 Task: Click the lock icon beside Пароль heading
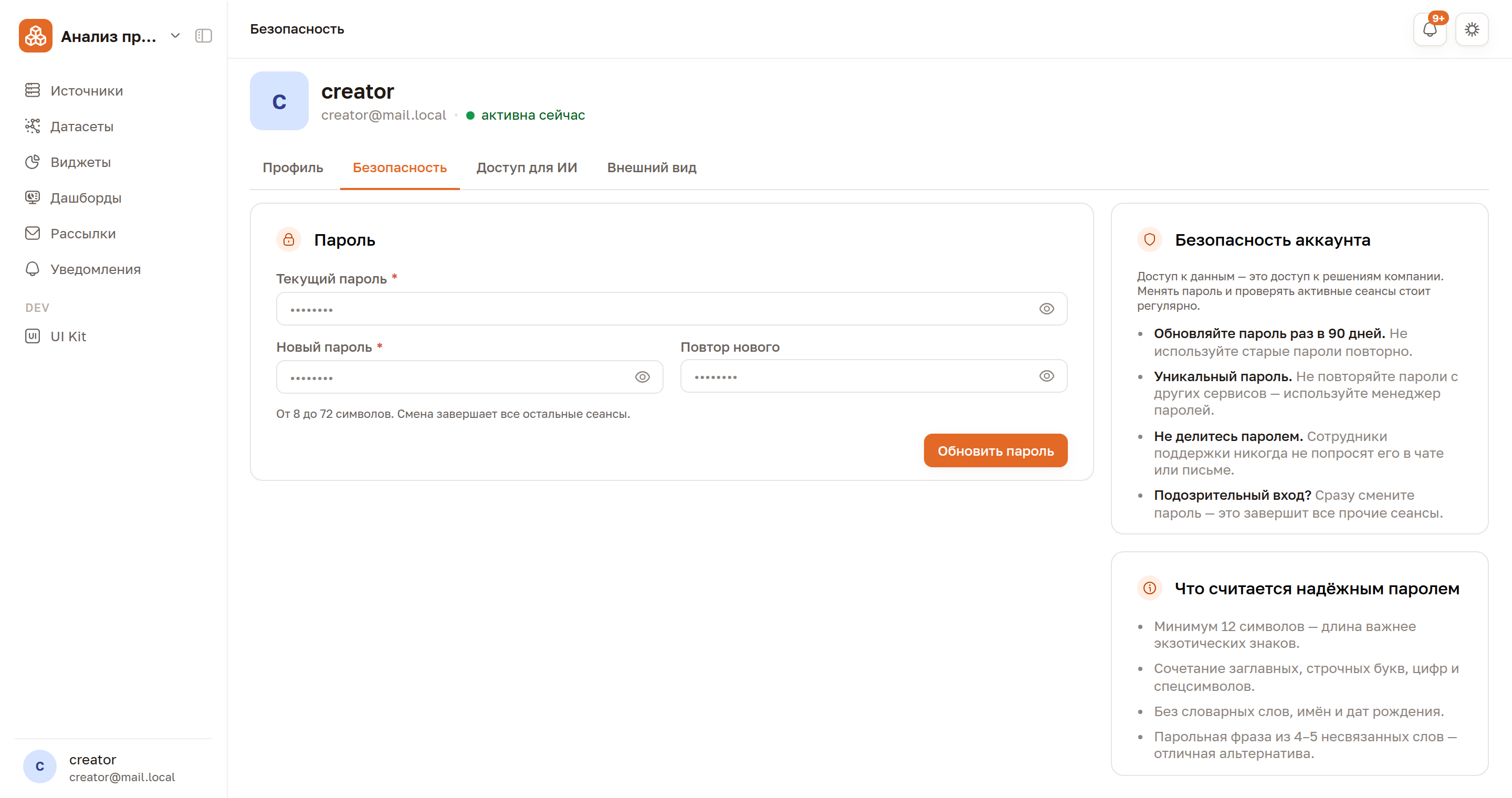coord(289,239)
